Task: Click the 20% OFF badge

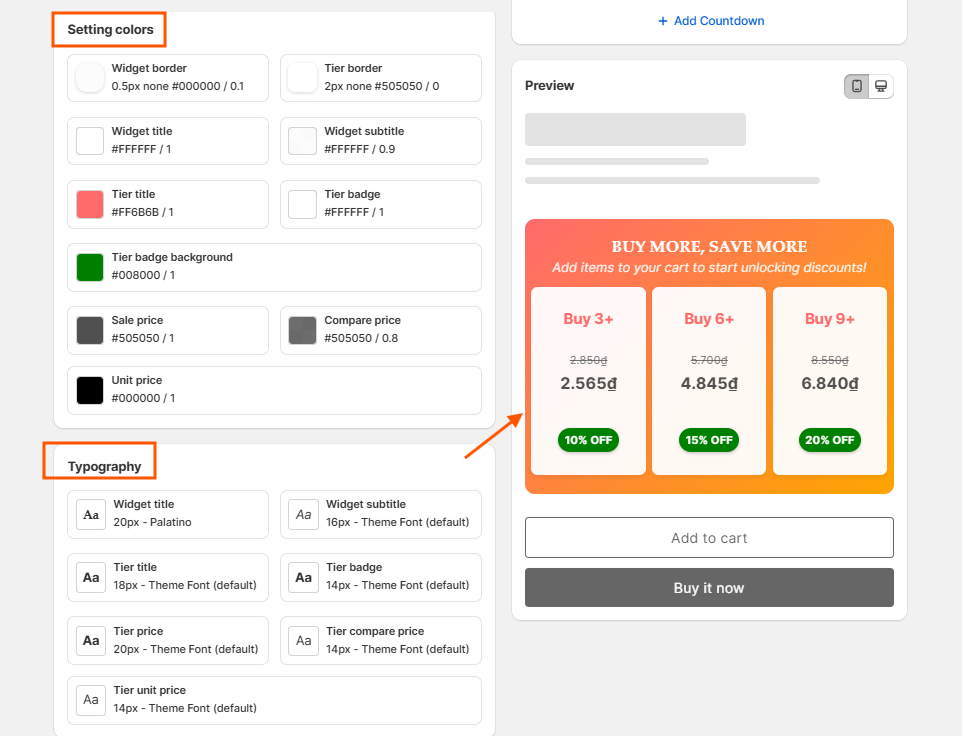Action: tap(830, 440)
